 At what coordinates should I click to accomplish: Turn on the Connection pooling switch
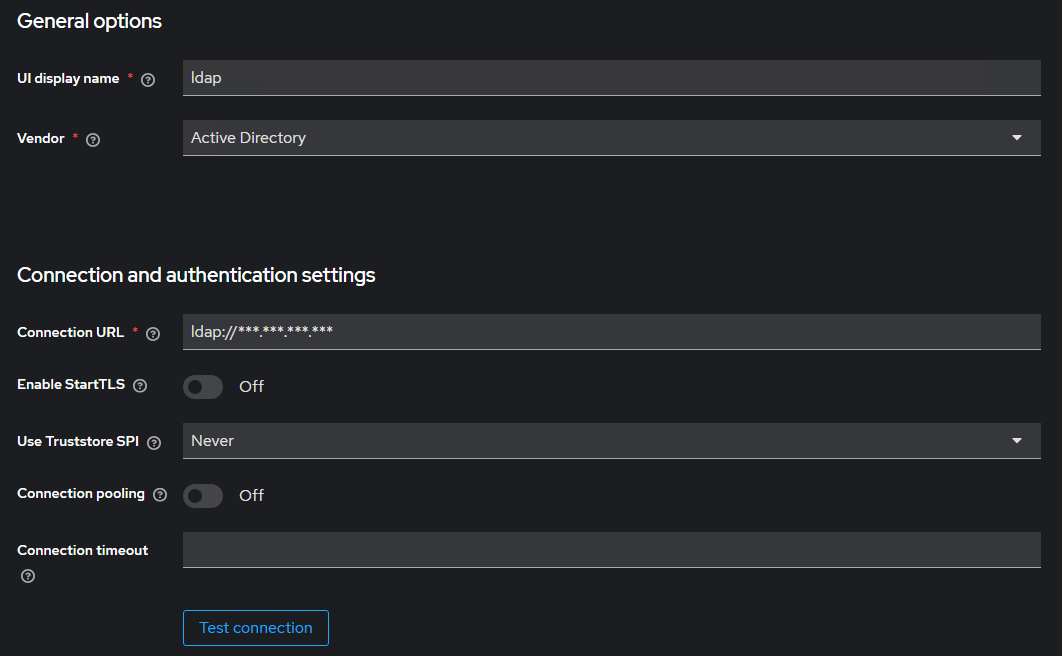click(202, 496)
